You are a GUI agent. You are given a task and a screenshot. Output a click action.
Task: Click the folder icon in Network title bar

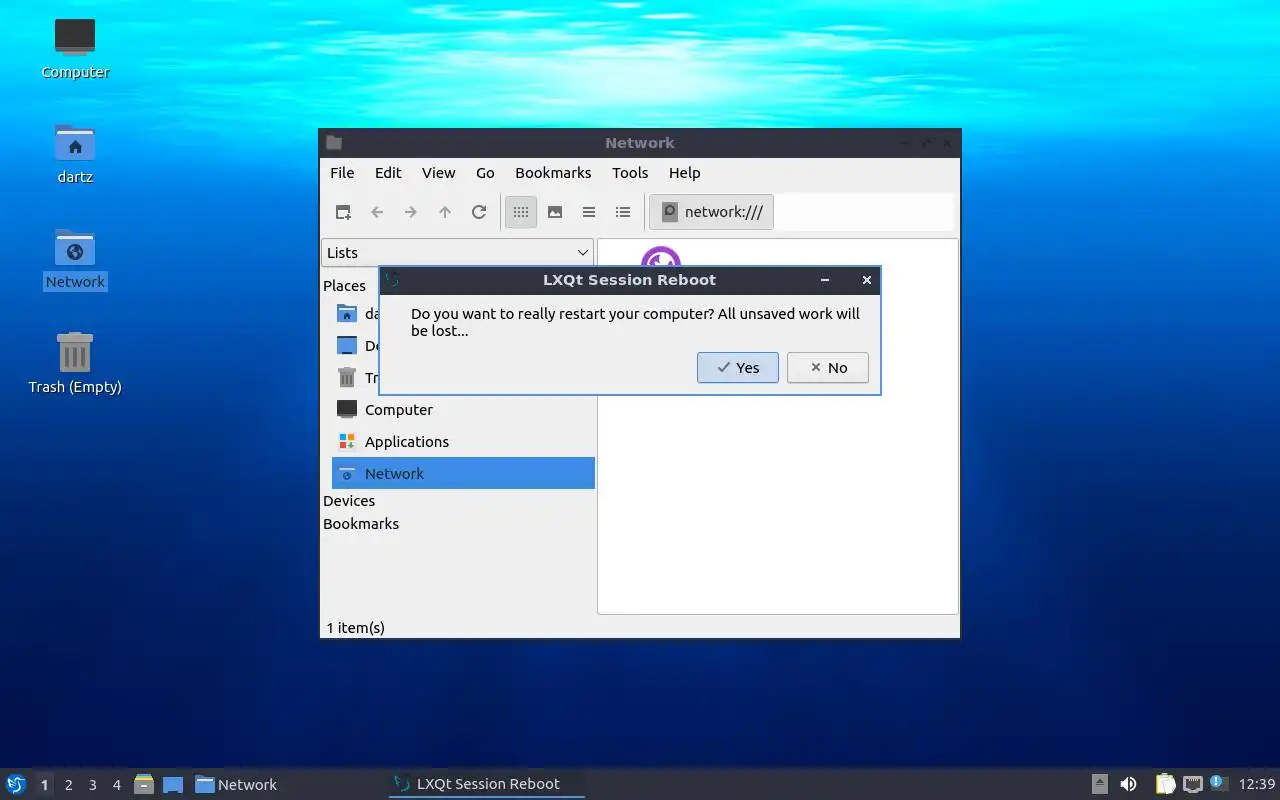pyautogui.click(x=334, y=143)
